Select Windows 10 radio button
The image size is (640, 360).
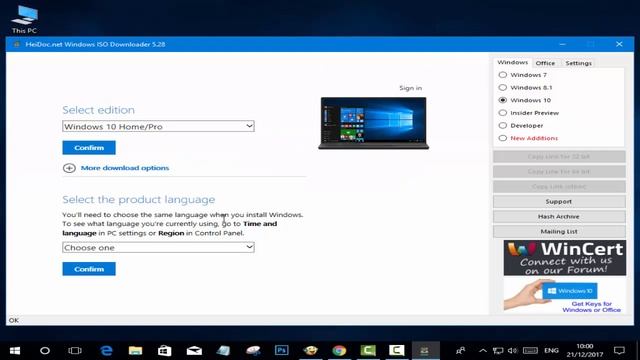point(503,100)
